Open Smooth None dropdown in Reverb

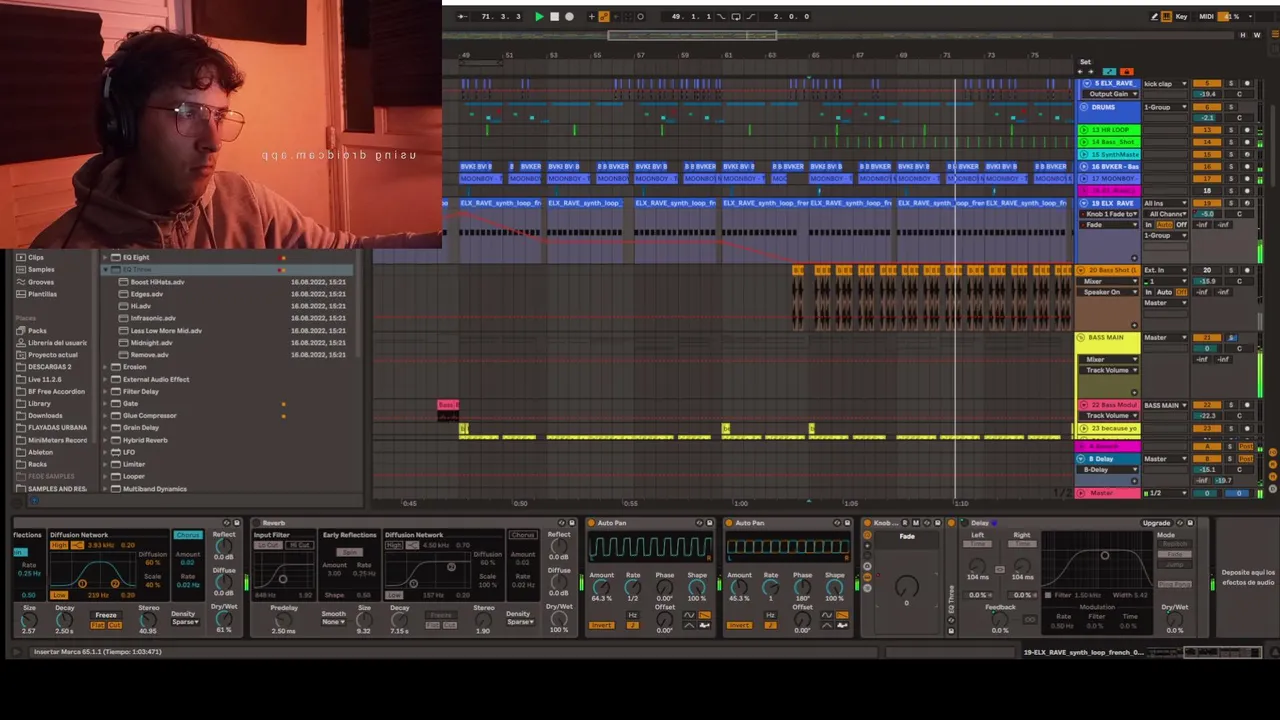333,622
